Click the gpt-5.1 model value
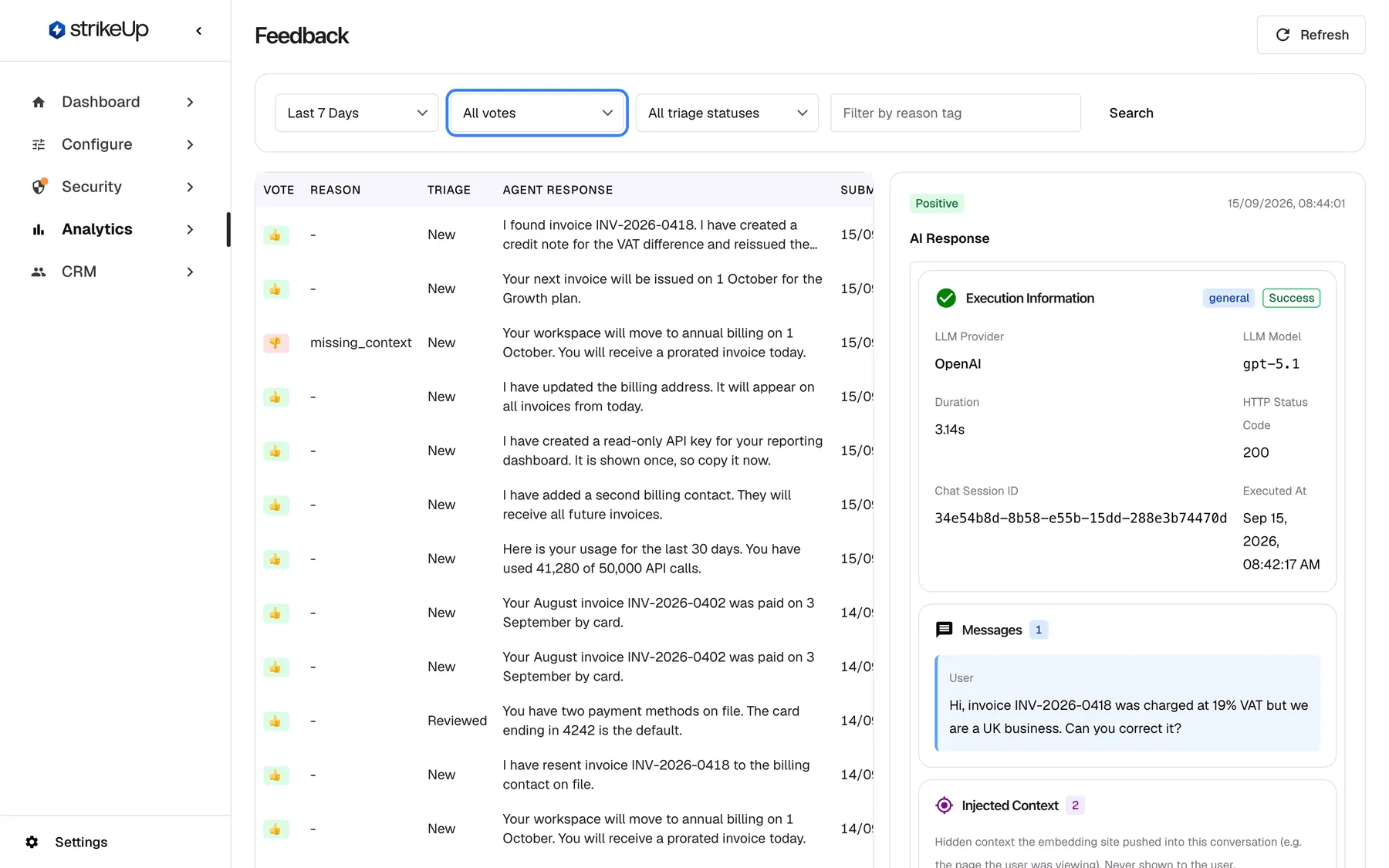Screen dimensions: 1389x868 [x=1271, y=363]
